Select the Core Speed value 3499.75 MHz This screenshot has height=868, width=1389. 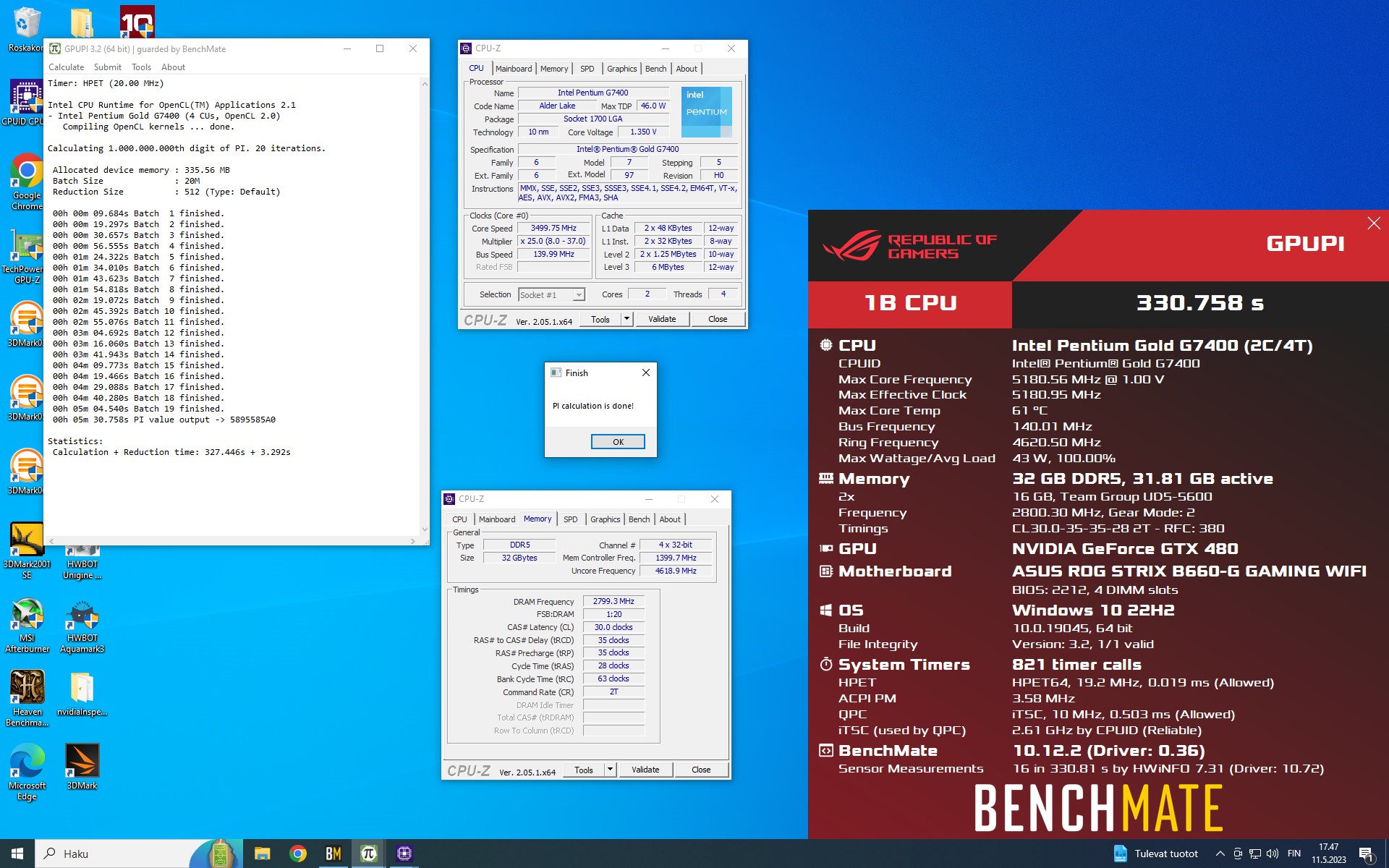tap(553, 228)
